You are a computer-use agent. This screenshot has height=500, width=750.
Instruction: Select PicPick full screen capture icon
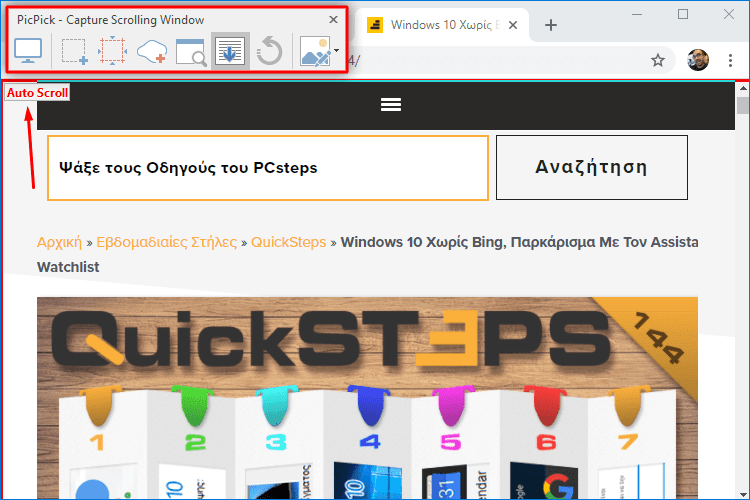[x=28, y=51]
